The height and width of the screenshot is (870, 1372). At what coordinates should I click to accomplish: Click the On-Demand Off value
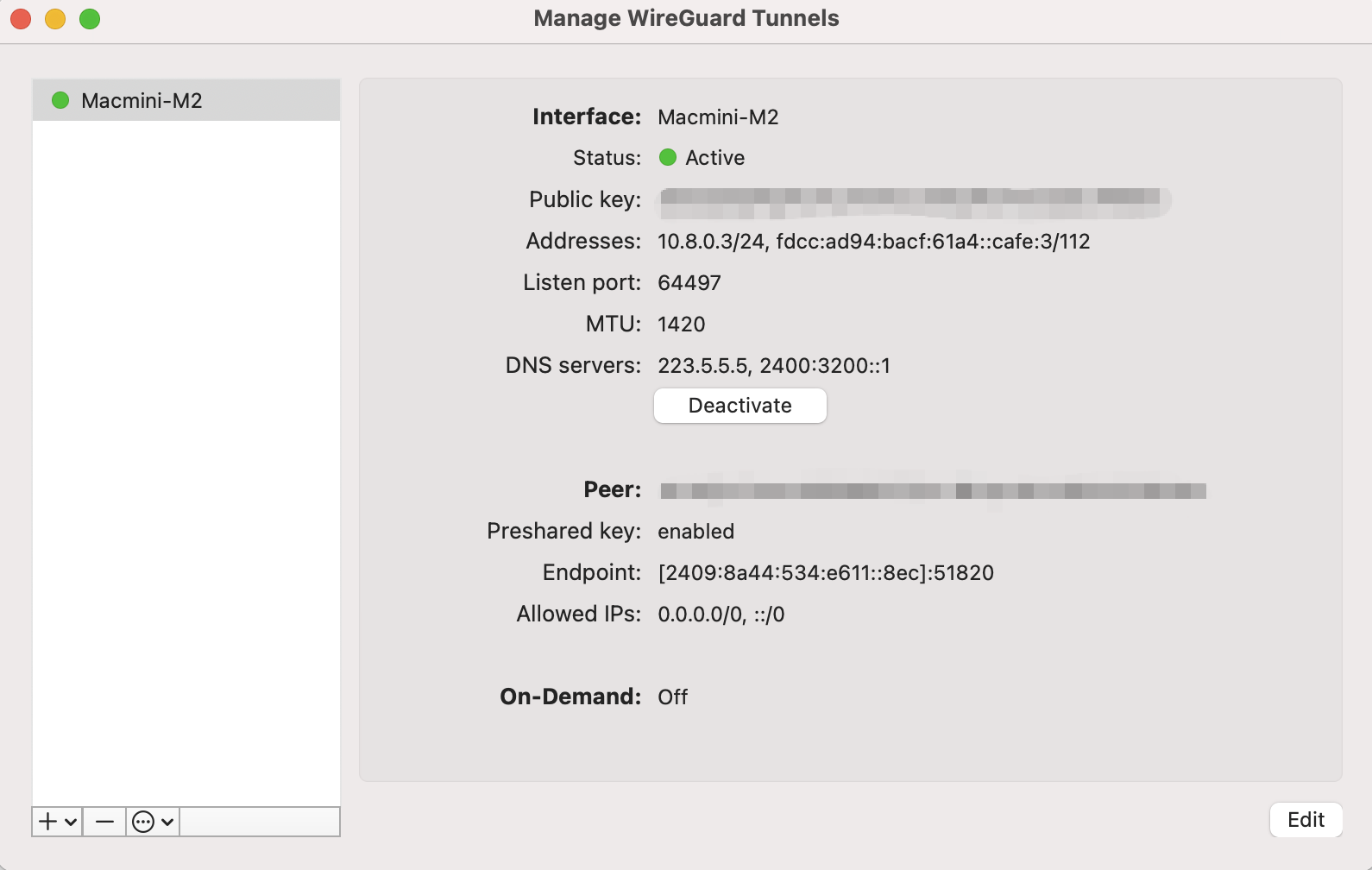(x=672, y=697)
